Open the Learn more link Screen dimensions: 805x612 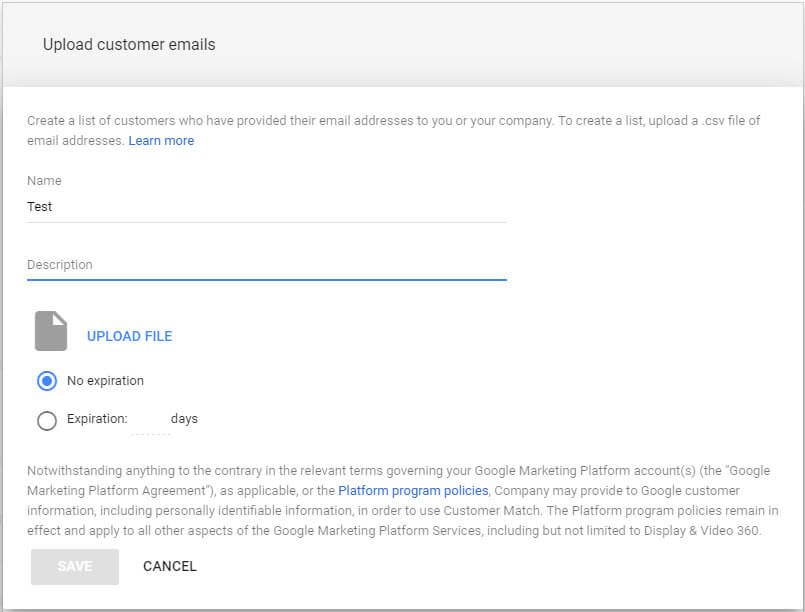161,141
